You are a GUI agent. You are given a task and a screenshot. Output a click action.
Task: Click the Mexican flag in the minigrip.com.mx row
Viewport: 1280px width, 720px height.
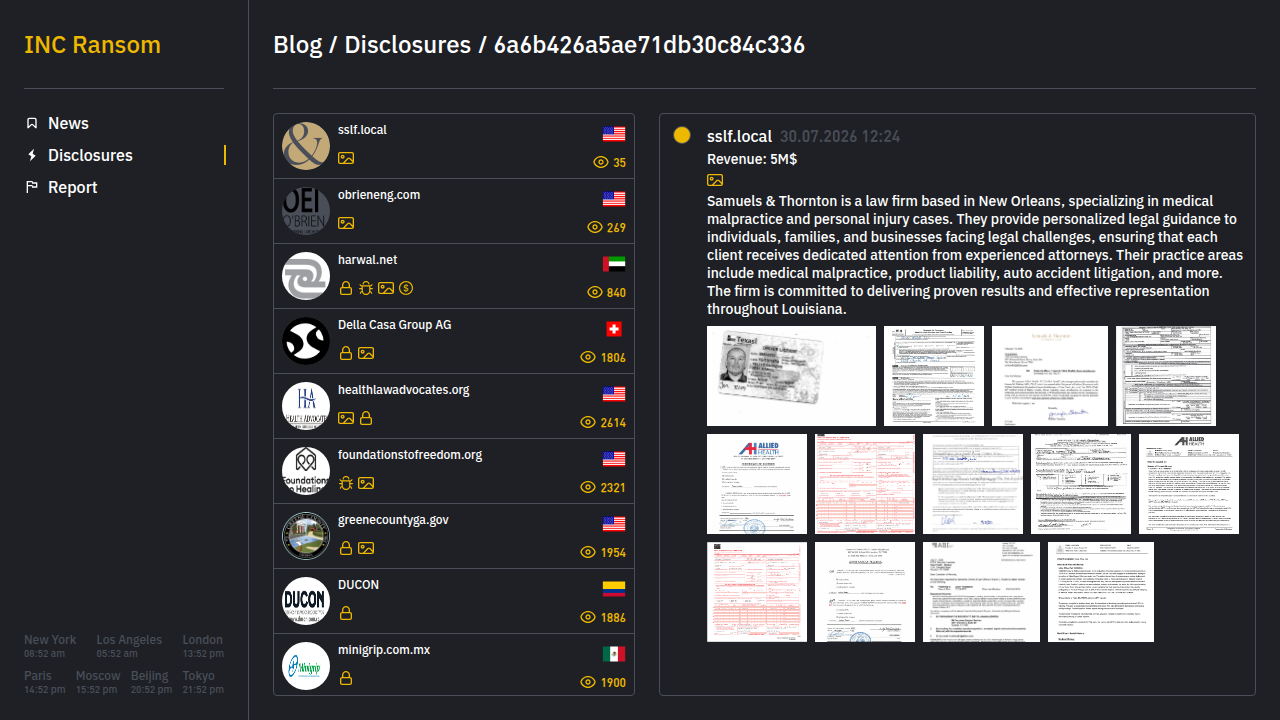[614, 654]
